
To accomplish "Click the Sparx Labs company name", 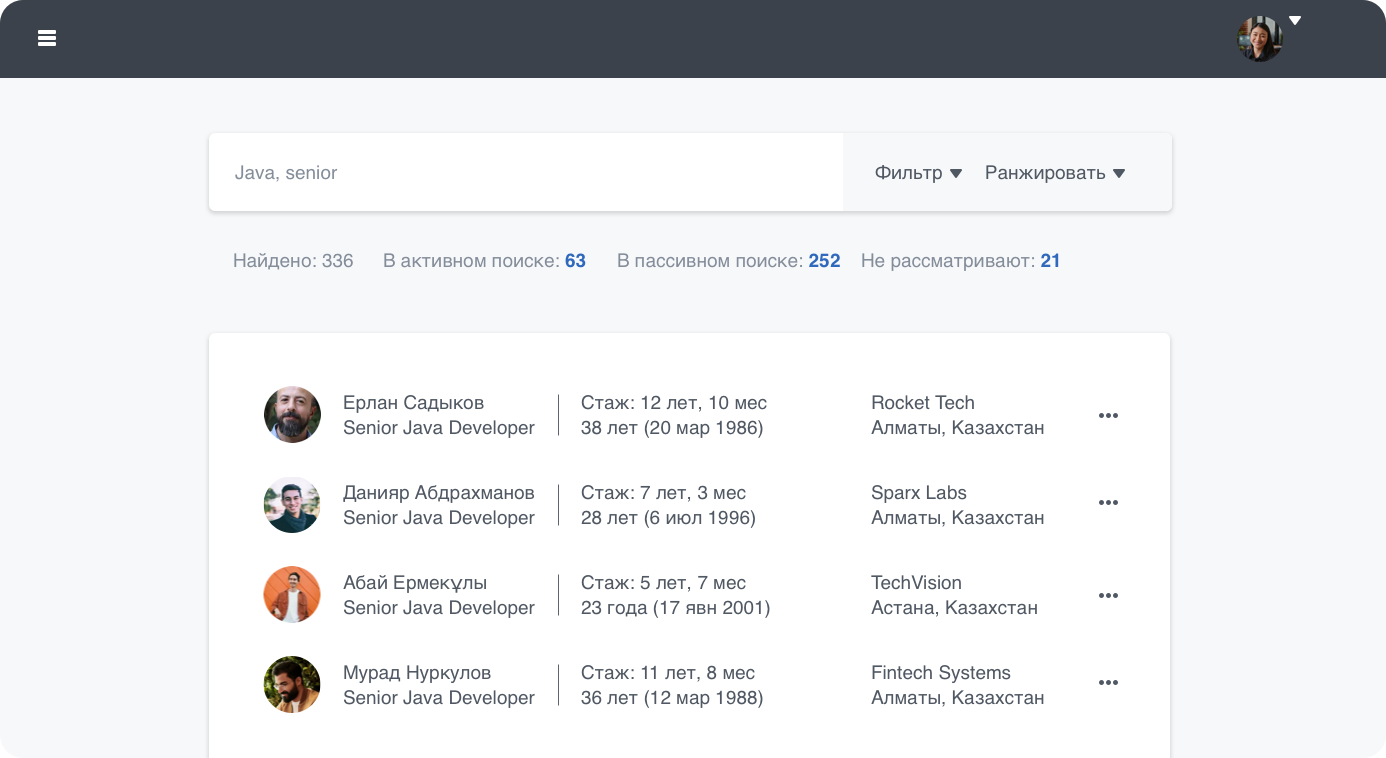I will click(918, 493).
